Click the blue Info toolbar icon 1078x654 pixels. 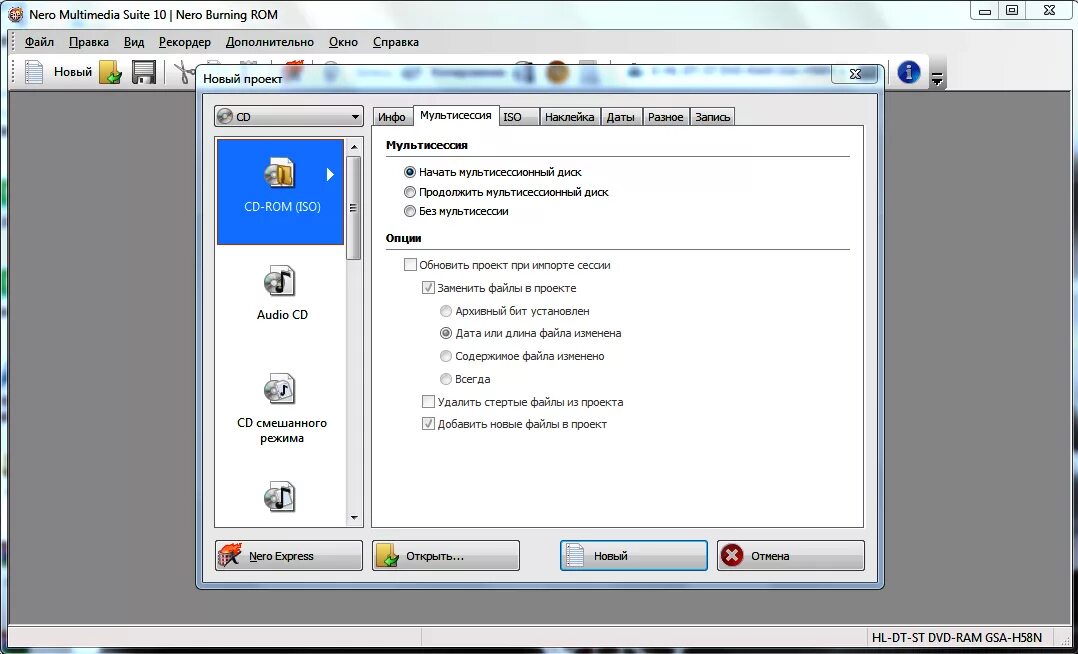[909, 72]
